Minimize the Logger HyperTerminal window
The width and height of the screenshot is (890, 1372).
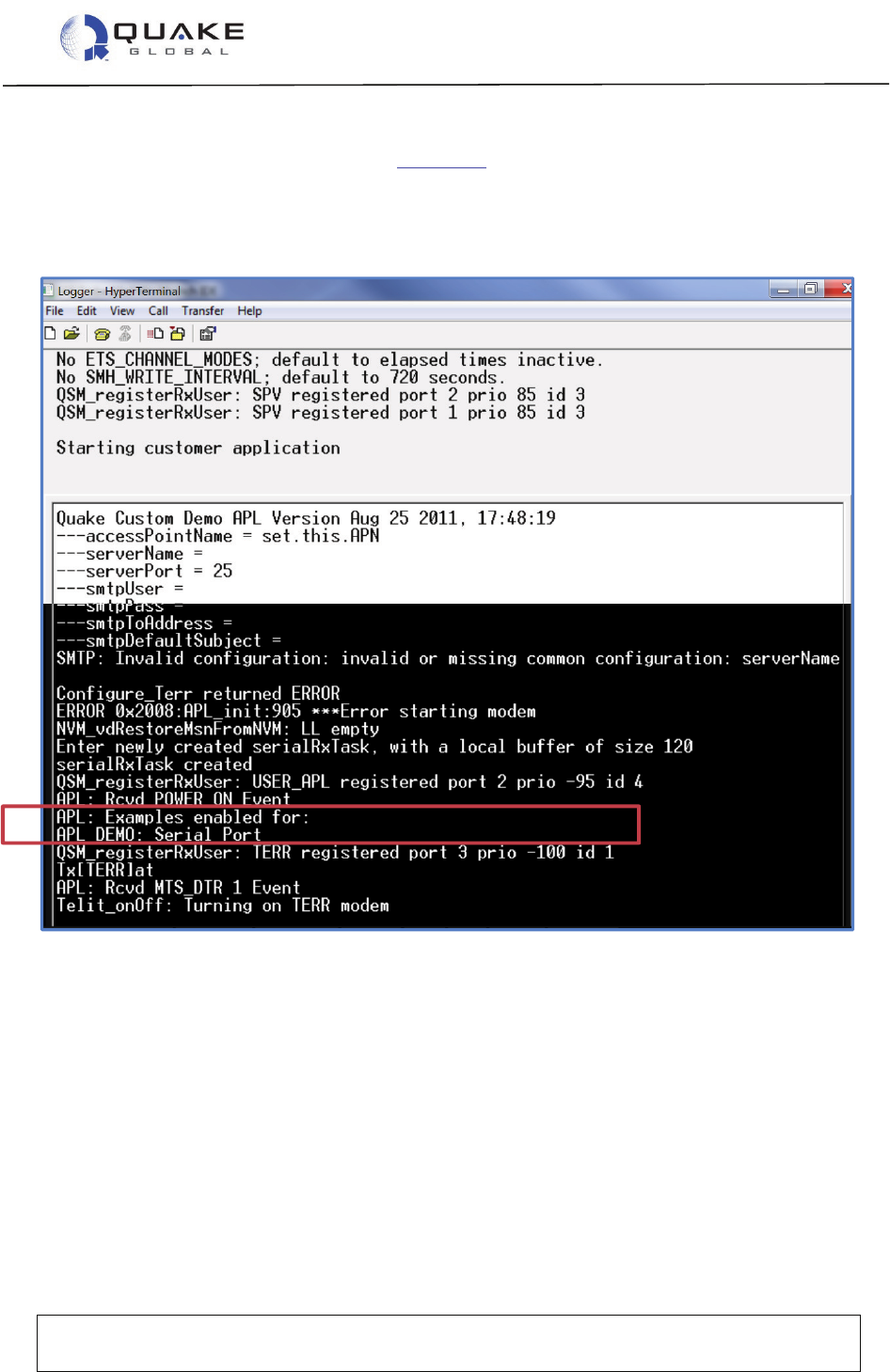point(783,290)
